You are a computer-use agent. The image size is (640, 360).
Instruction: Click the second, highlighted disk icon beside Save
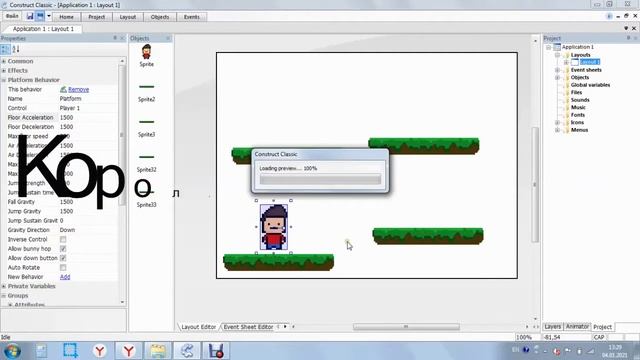(40, 16)
